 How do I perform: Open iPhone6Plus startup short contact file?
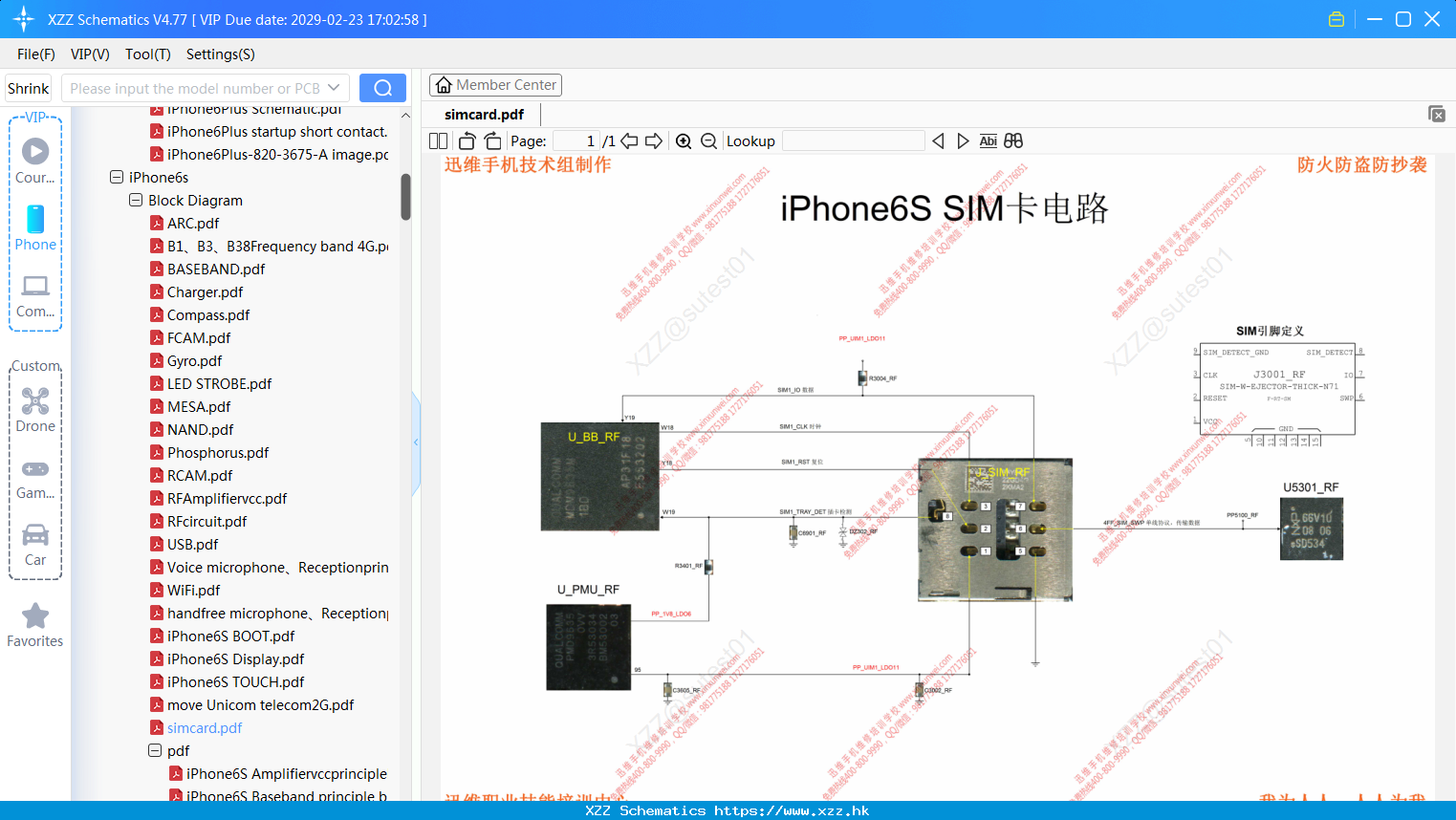(277, 131)
